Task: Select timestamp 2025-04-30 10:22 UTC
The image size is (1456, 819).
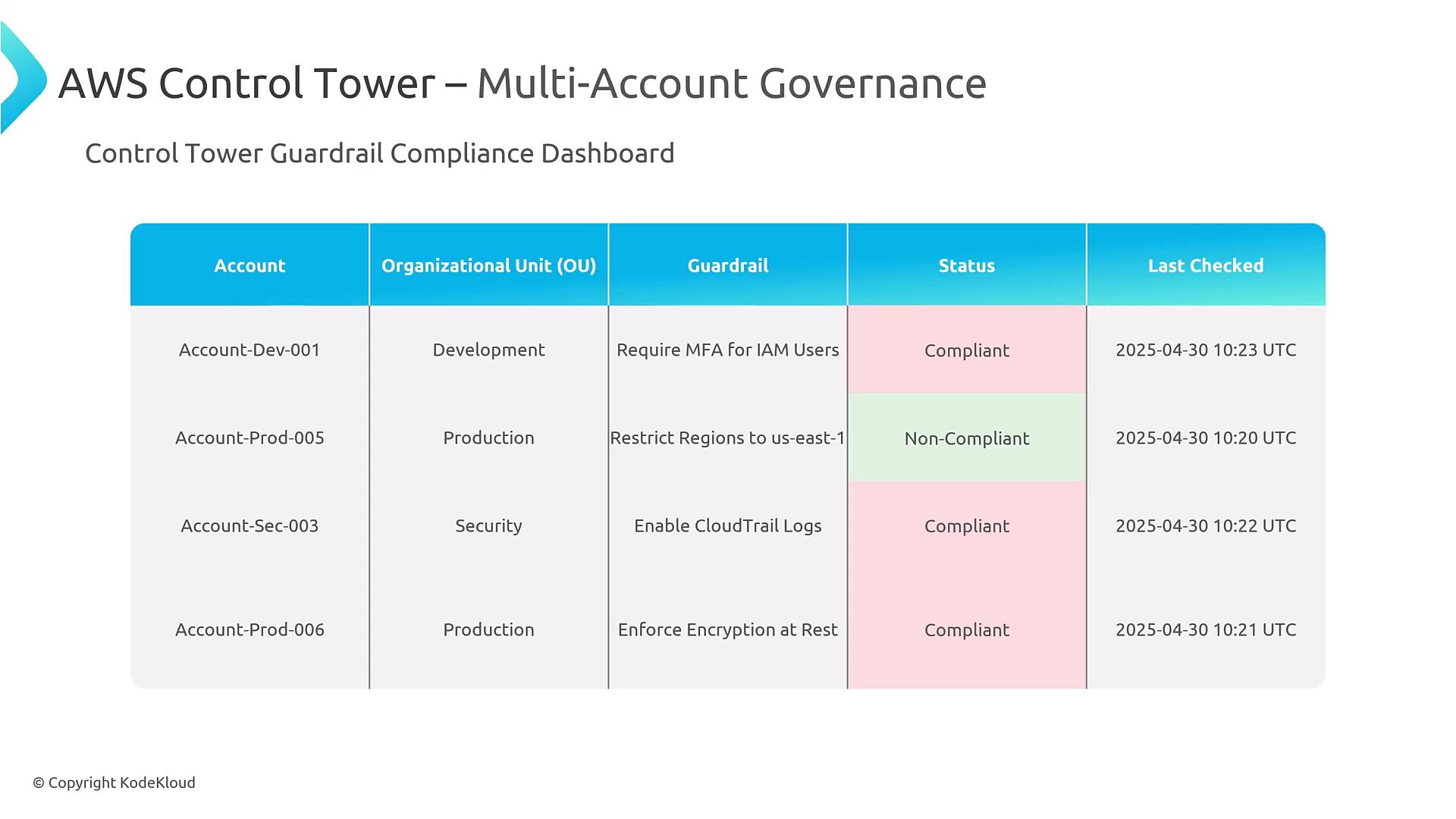Action: click(x=1206, y=526)
